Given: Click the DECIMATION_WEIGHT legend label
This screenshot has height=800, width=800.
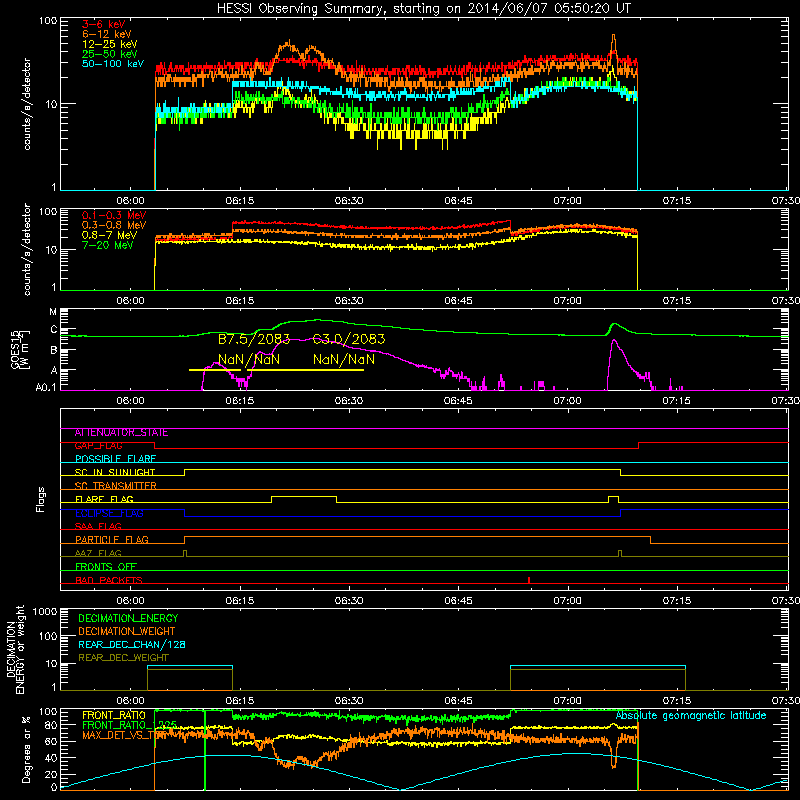Looking at the screenshot, I should coord(127,632).
